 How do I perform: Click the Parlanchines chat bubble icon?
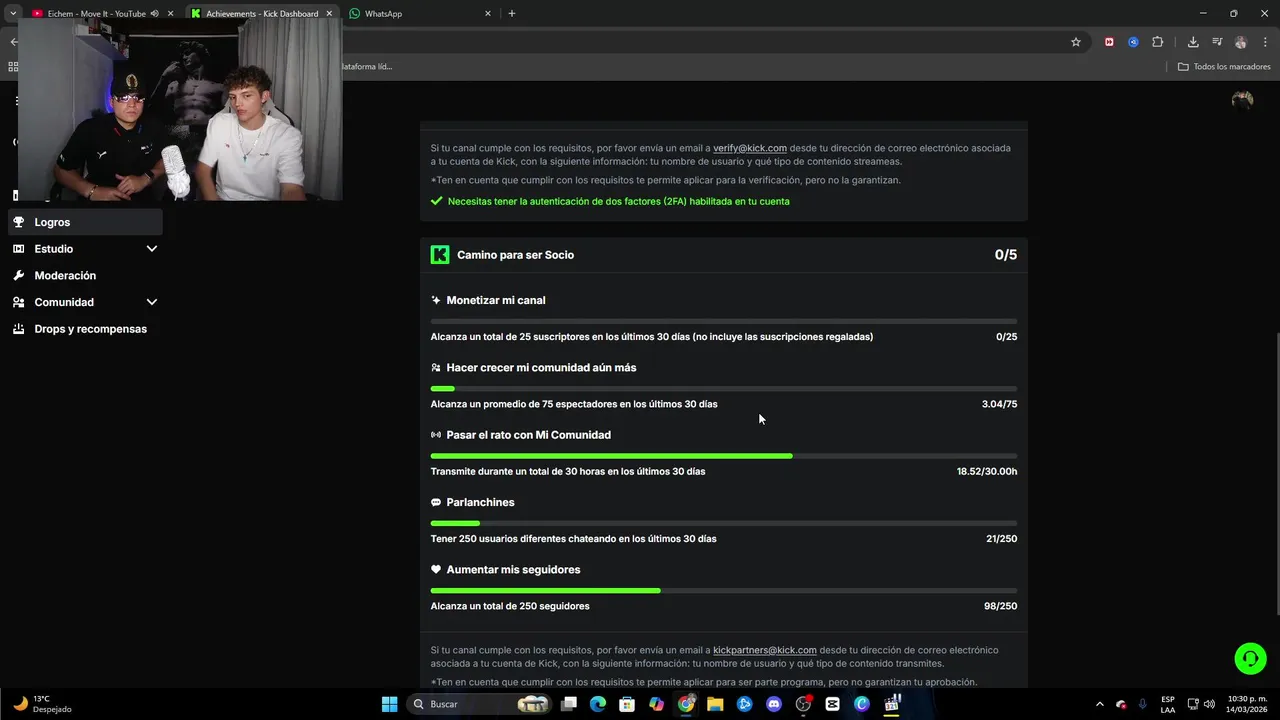436,502
